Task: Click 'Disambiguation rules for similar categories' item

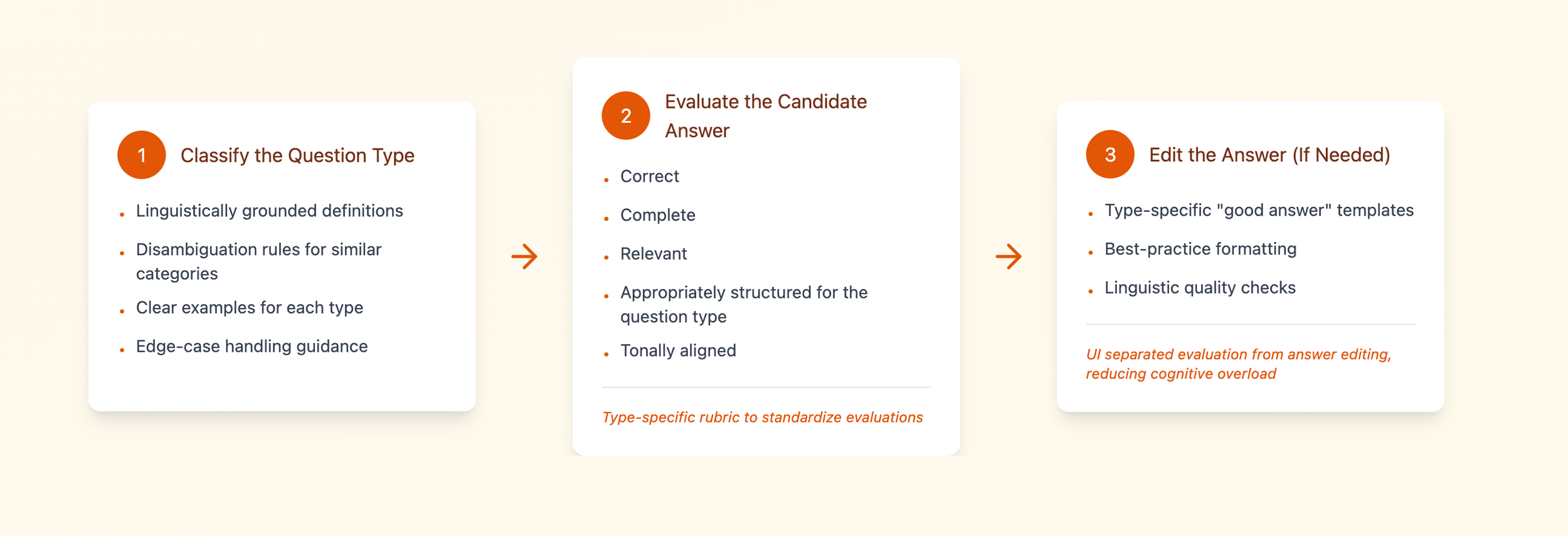Action: (x=258, y=261)
